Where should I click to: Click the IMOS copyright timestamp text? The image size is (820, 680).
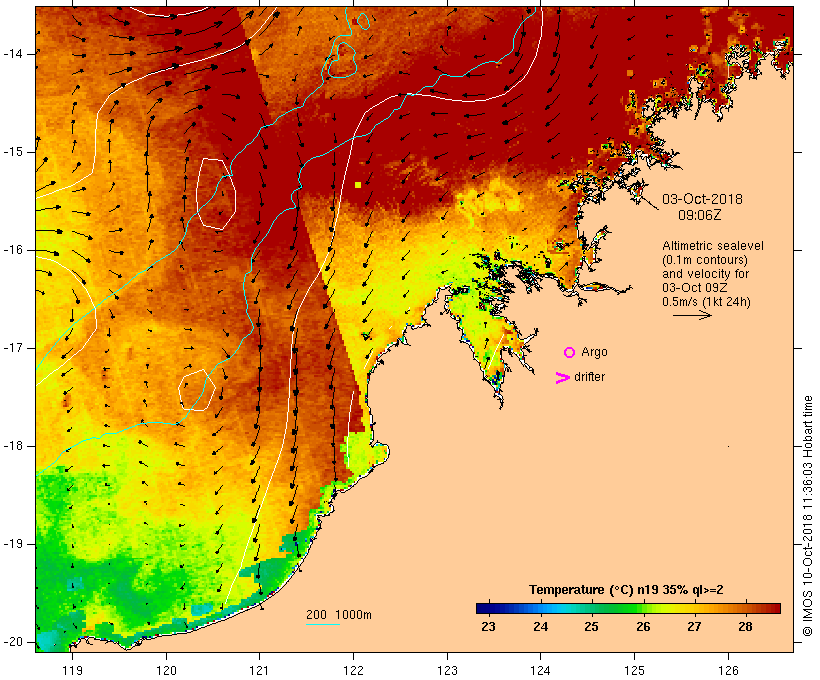(807, 516)
